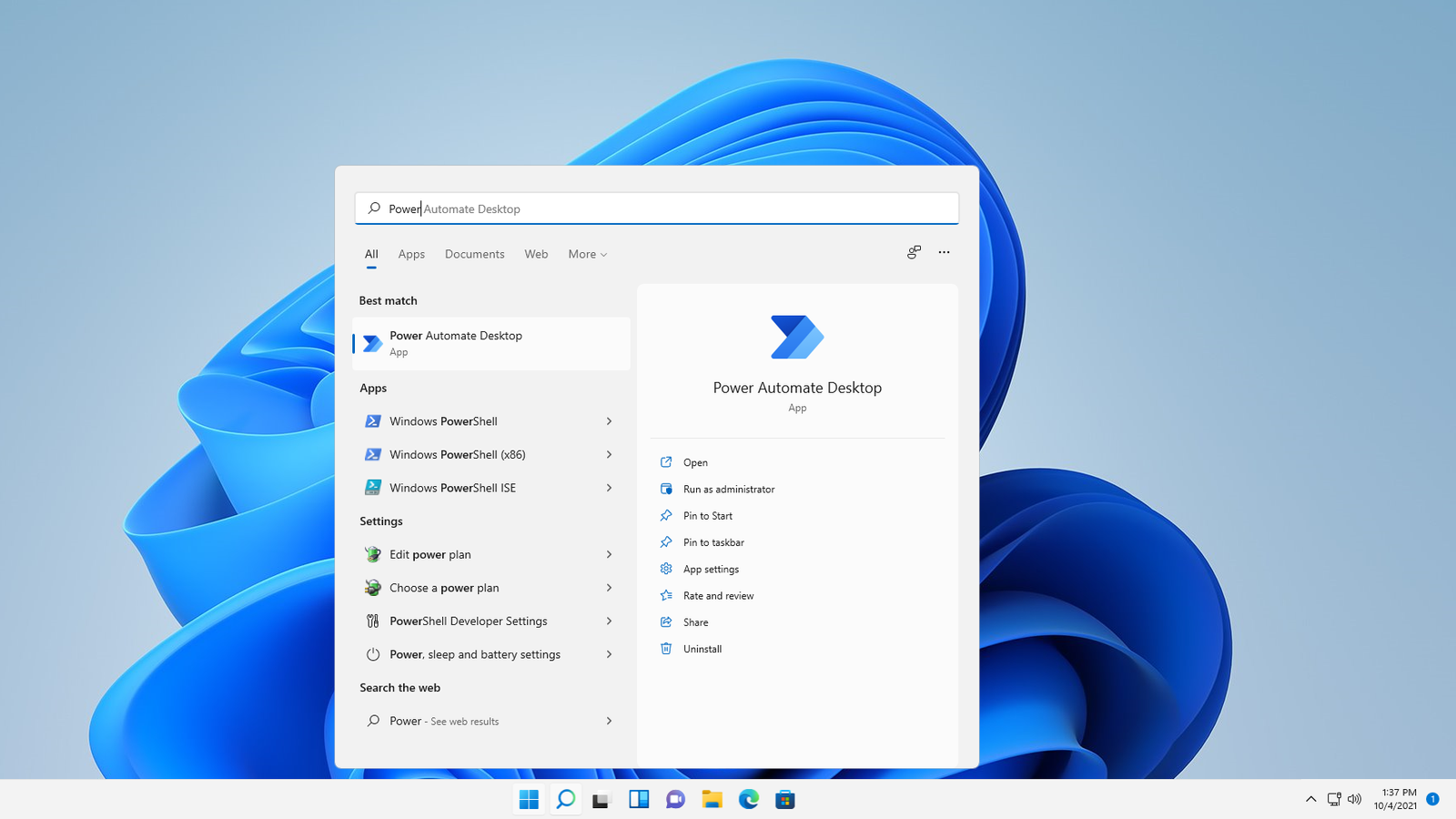The width and height of the screenshot is (1456, 819).
Task: Click the Windows PowerShell app icon
Action: [x=372, y=421]
